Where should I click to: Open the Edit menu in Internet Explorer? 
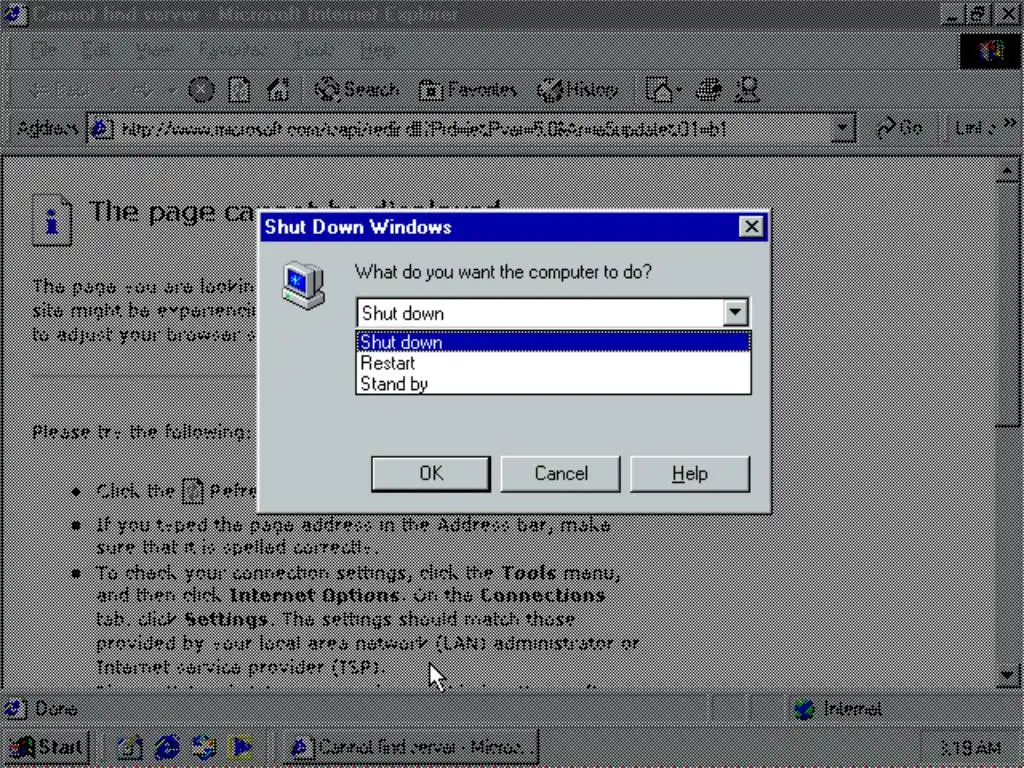point(97,50)
